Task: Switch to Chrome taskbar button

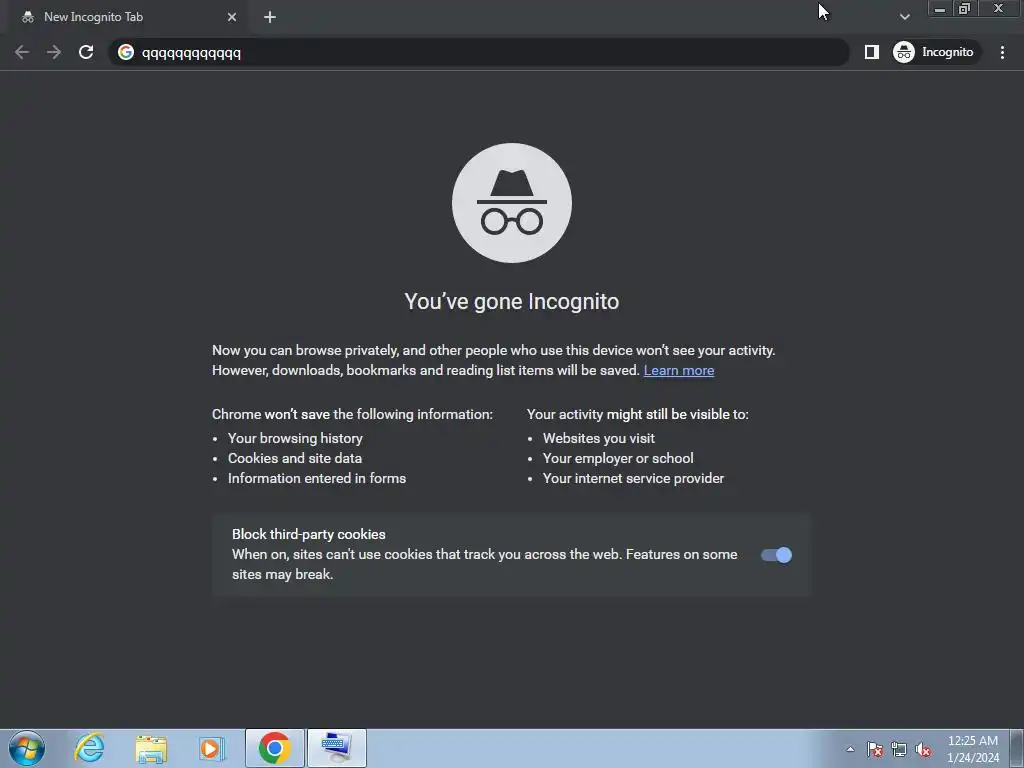Action: 274,748
